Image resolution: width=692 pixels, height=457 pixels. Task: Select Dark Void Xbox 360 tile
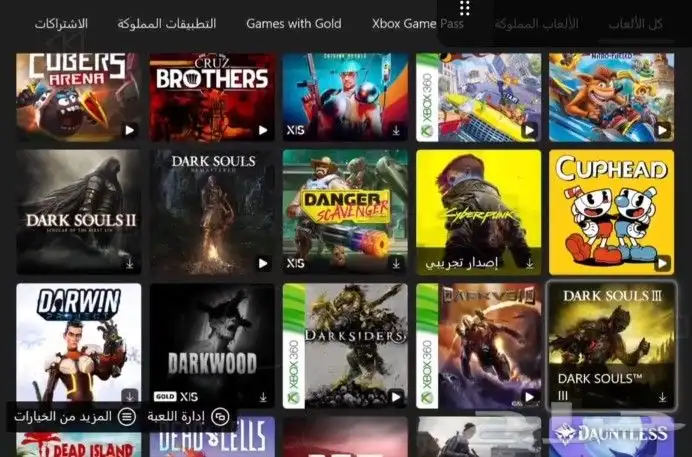pos(478,345)
